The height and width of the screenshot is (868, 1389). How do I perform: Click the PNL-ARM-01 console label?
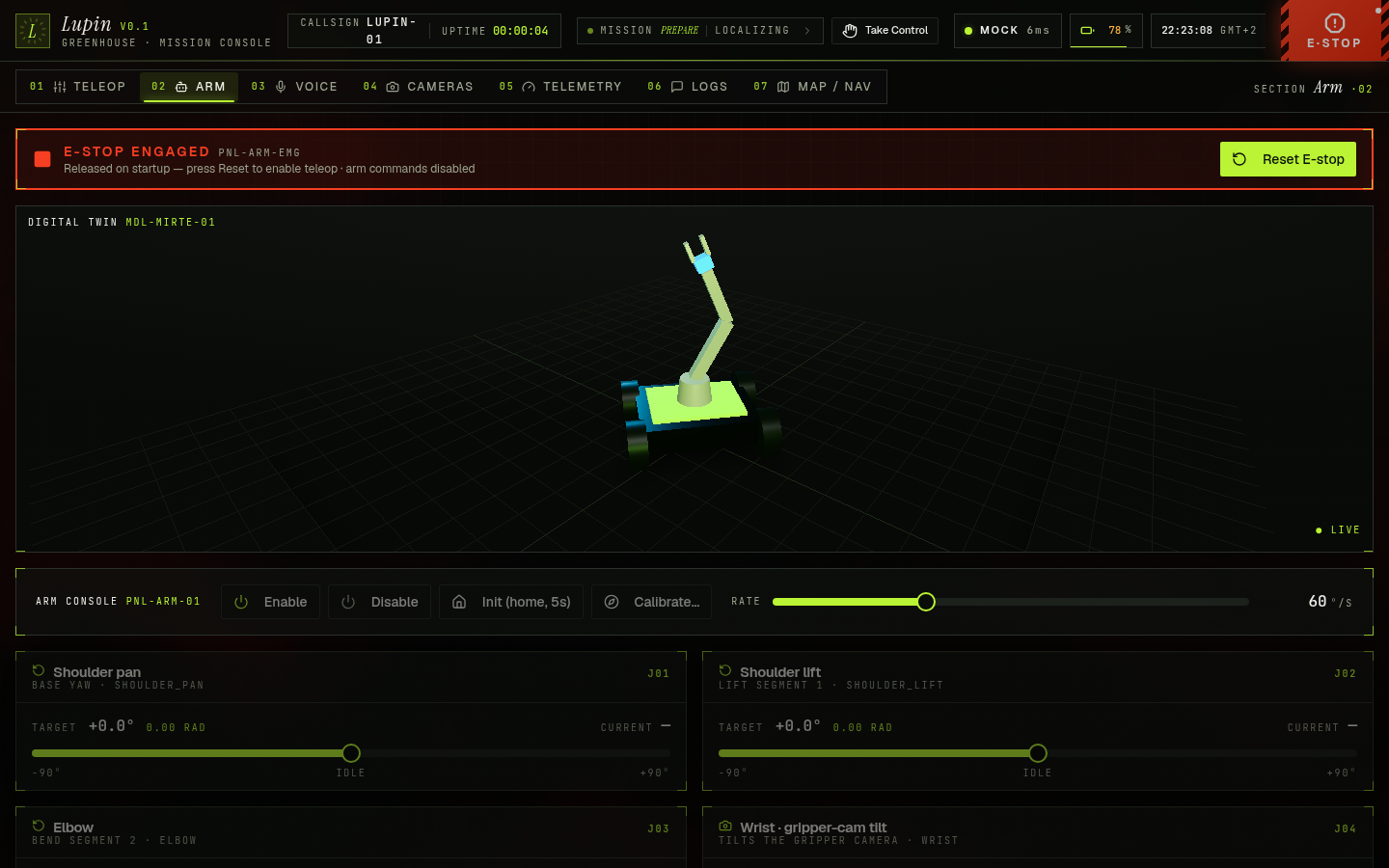tap(163, 602)
